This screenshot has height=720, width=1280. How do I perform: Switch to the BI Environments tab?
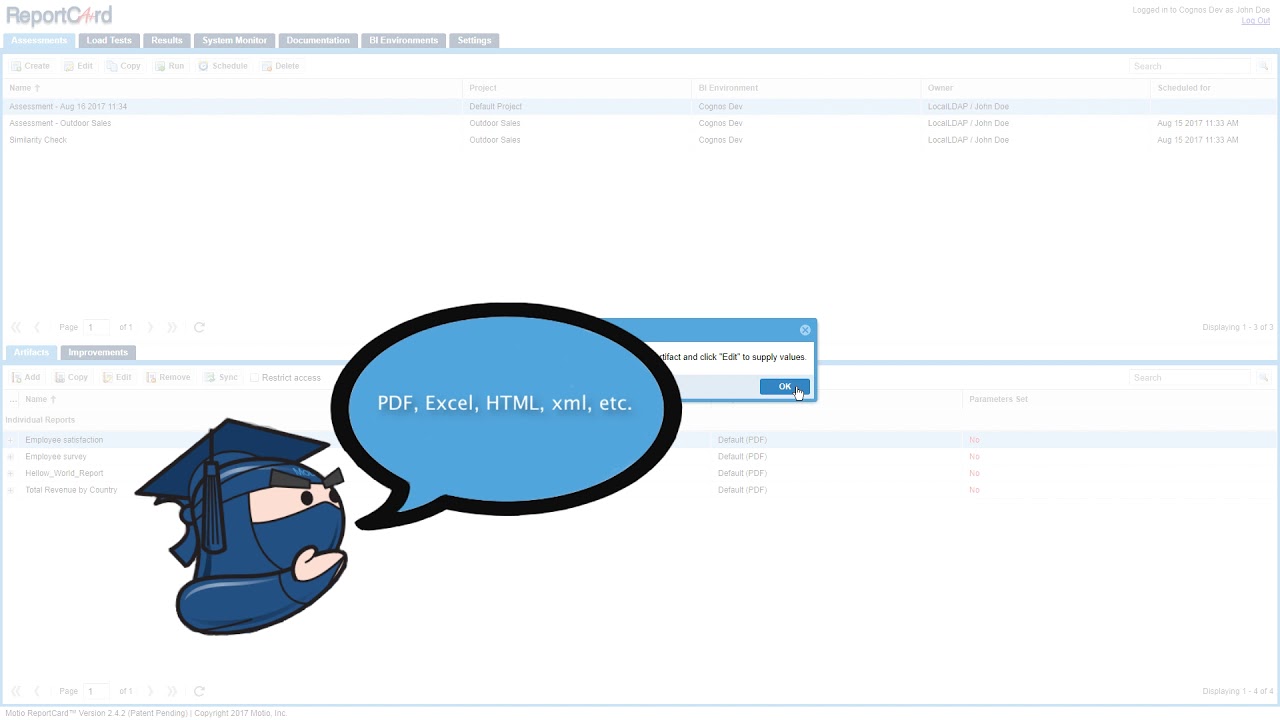tap(404, 41)
